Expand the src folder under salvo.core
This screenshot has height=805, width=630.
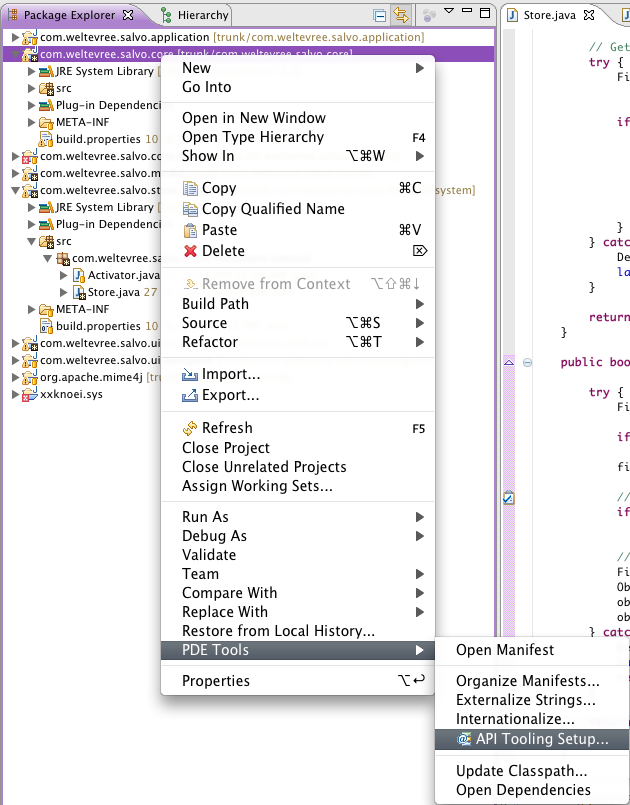coord(31,88)
